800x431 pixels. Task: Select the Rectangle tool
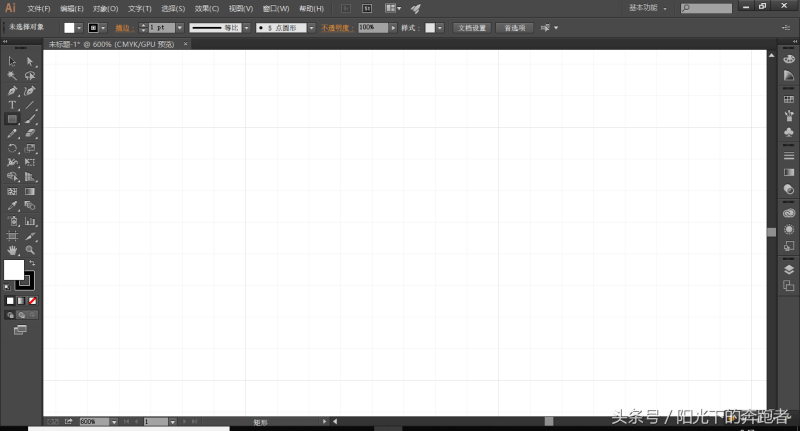click(12, 119)
